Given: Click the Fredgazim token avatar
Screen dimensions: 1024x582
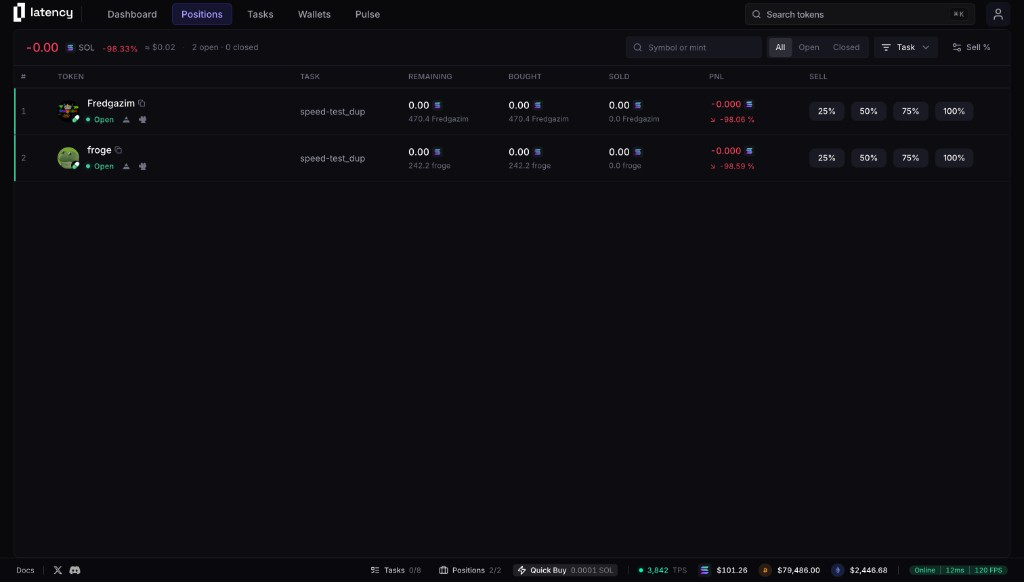Looking at the screenshot, I should (68, 111).
